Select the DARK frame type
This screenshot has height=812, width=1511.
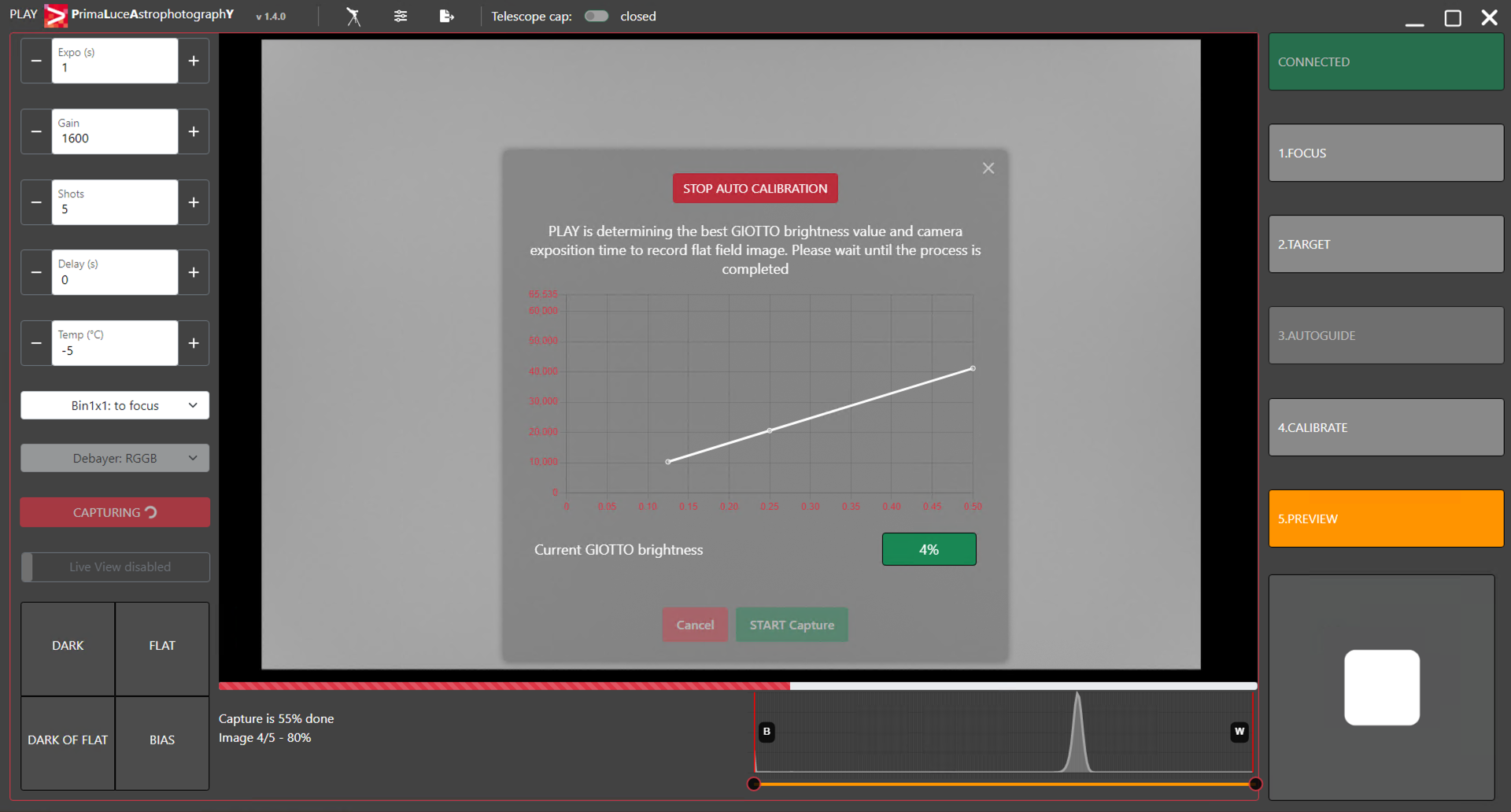pos(68,648)
